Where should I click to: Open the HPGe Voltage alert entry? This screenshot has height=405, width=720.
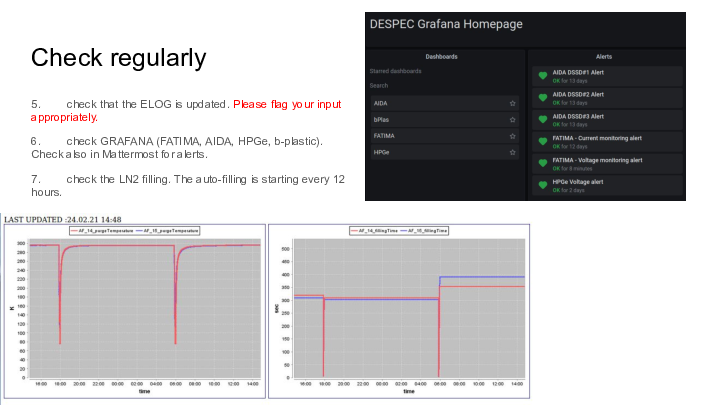(607, 186)
